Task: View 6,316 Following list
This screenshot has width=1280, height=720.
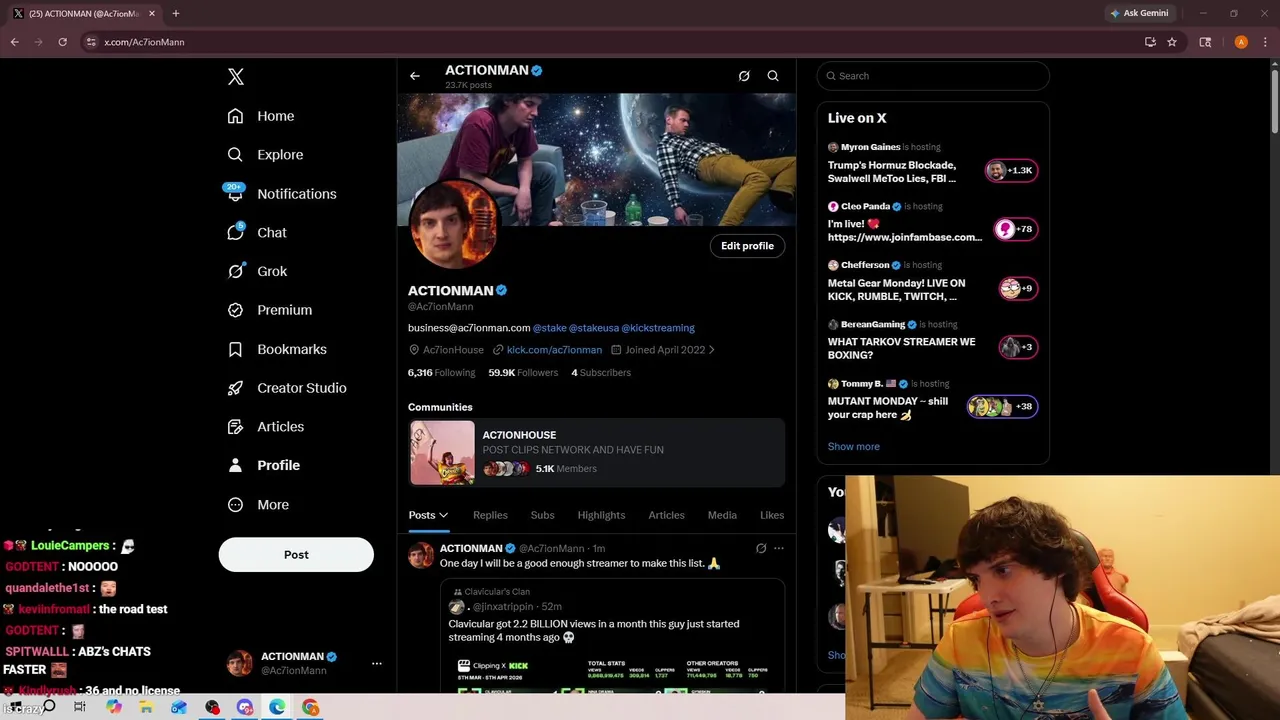Action: (441, 373)
